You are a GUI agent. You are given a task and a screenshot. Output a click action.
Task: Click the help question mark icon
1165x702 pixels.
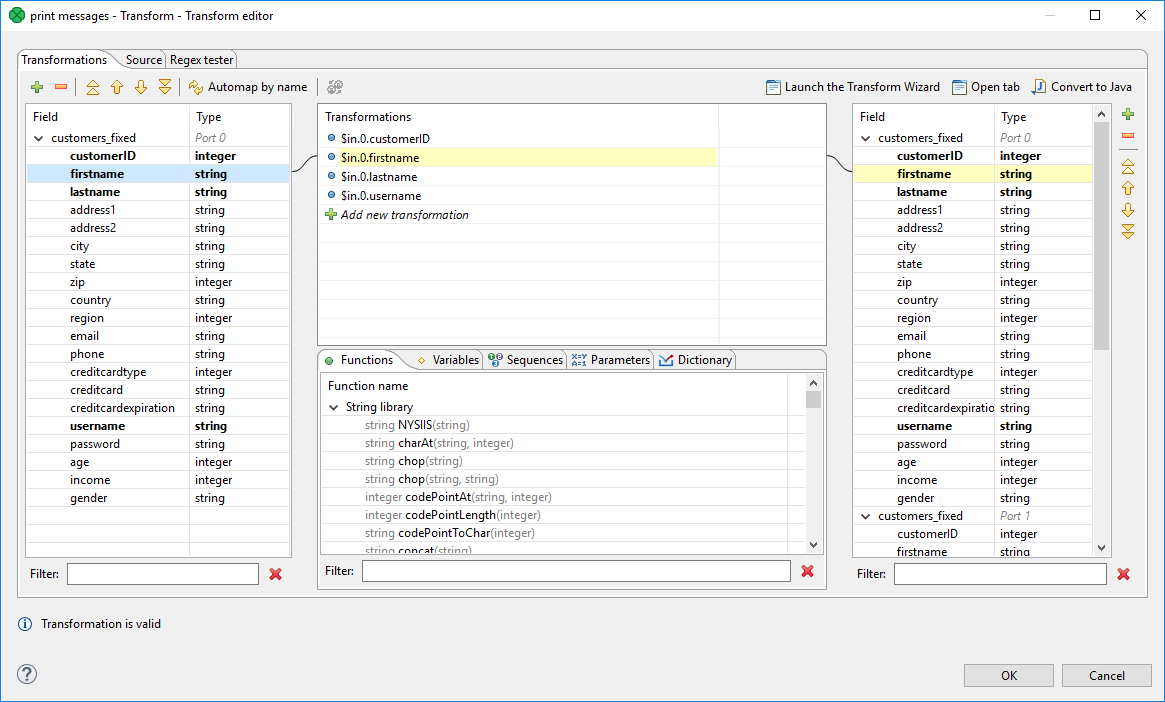27,674
